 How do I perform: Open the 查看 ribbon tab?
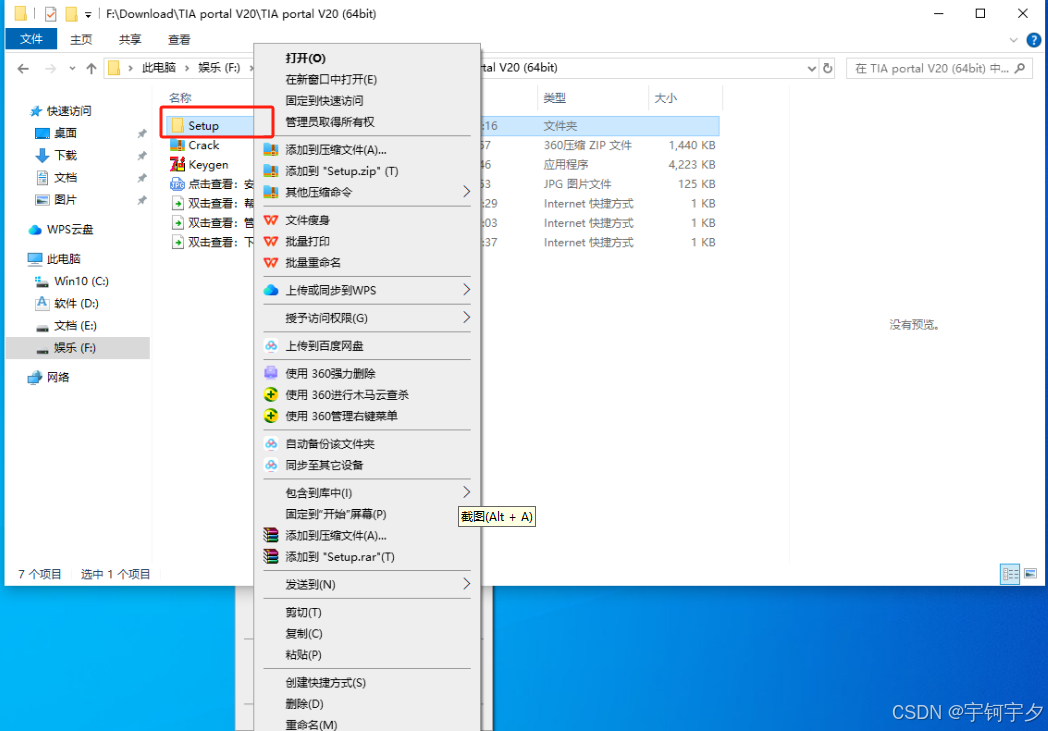(178, 40)
